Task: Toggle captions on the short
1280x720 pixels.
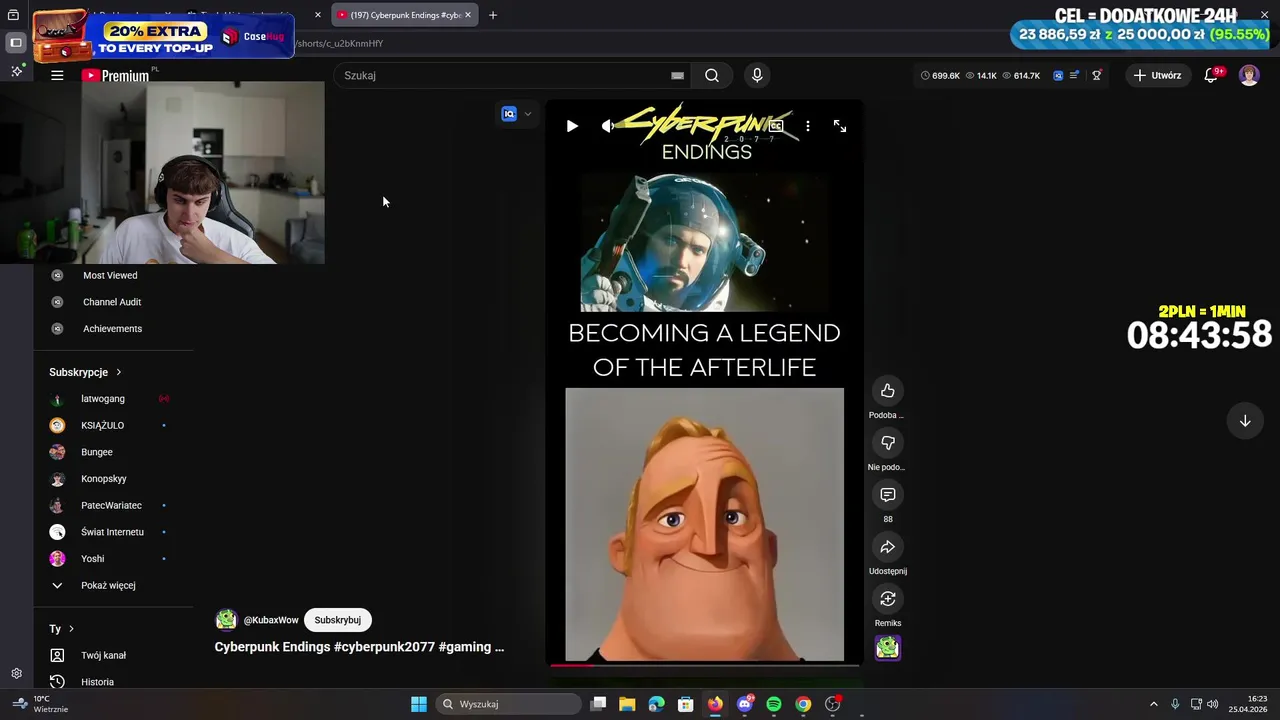Action: pyautogui.click(x=776, y=126)
